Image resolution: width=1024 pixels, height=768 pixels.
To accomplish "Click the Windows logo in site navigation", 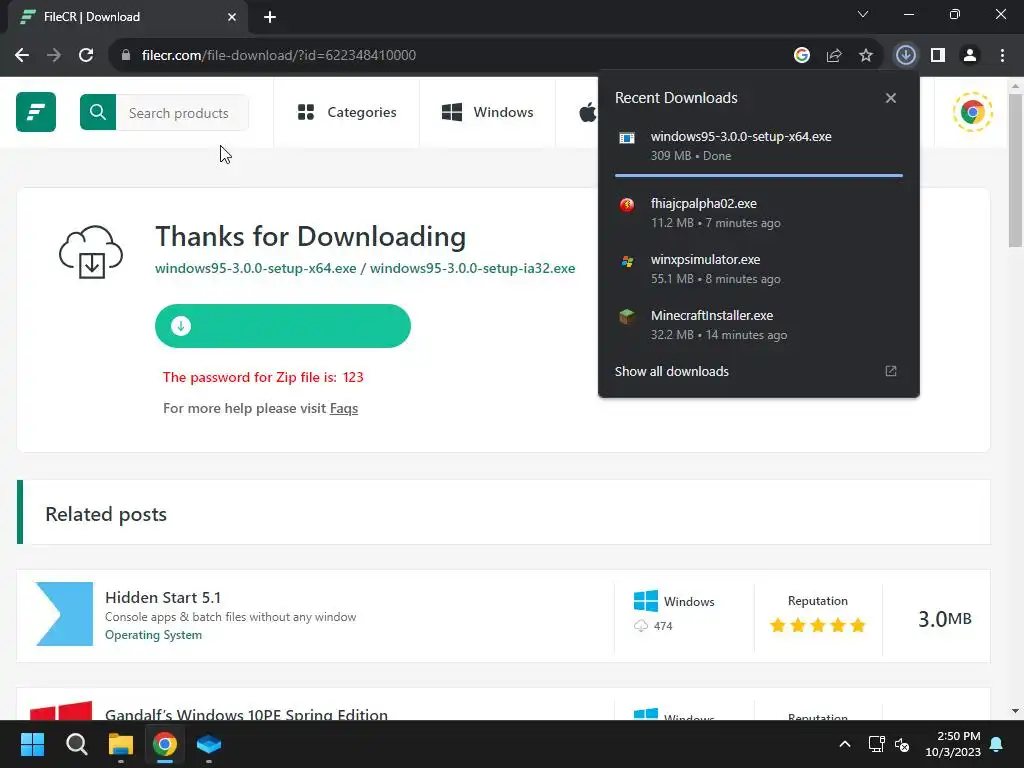I will click(452, 112).
